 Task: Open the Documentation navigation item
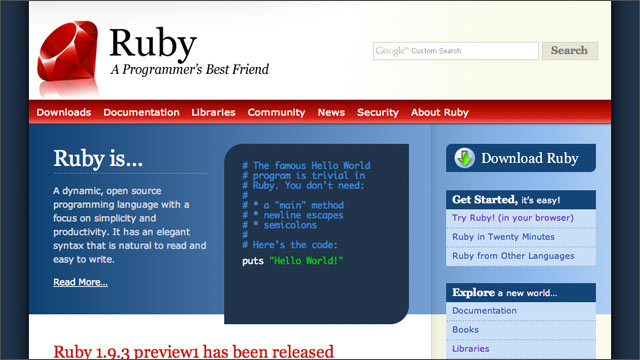click(x=141, y=112)
